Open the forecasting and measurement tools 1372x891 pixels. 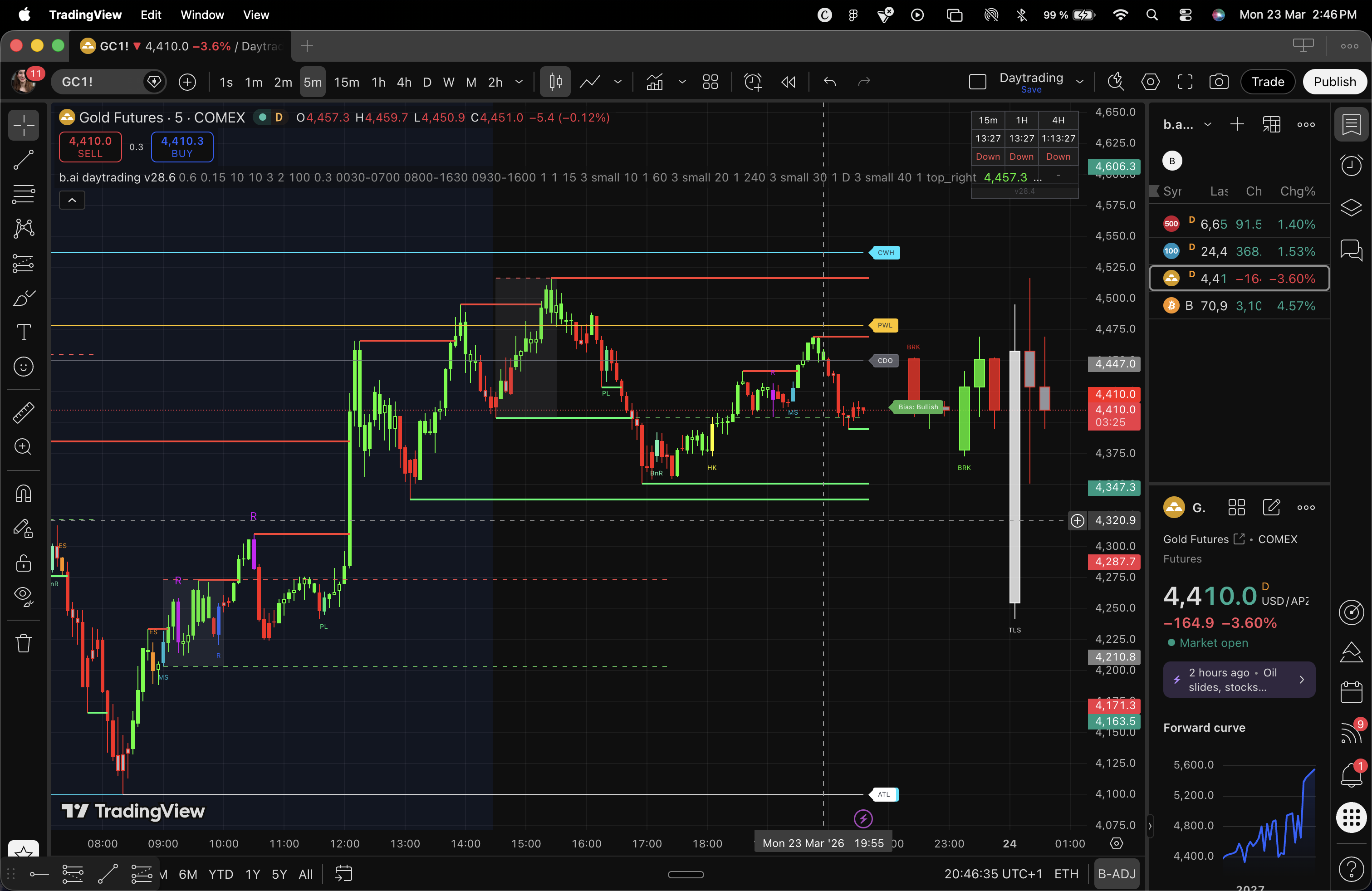coord(24,264)
